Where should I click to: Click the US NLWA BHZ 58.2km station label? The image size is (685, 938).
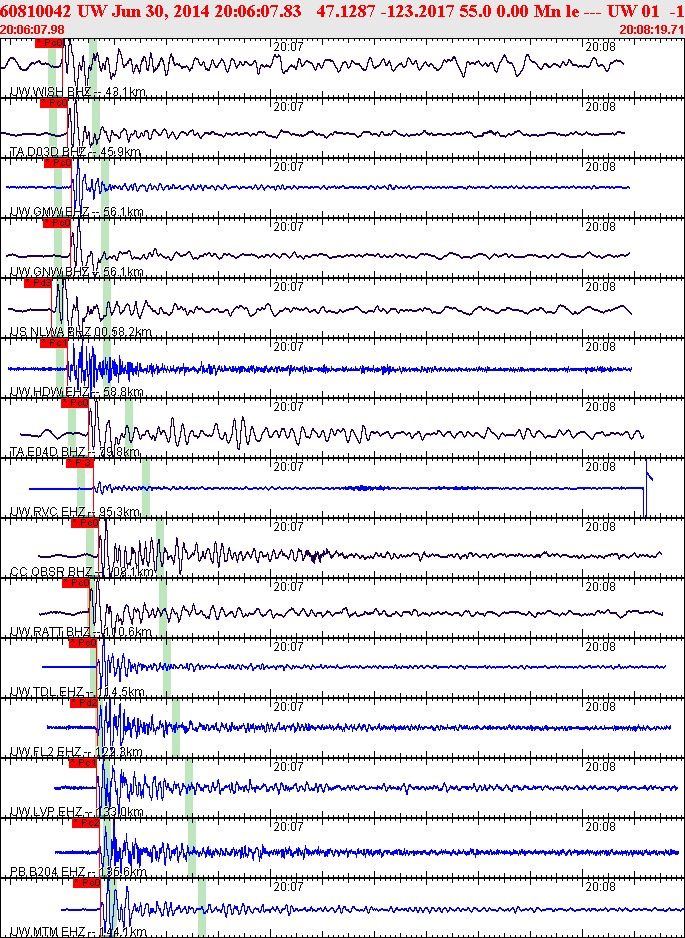(x=81, y=332)
